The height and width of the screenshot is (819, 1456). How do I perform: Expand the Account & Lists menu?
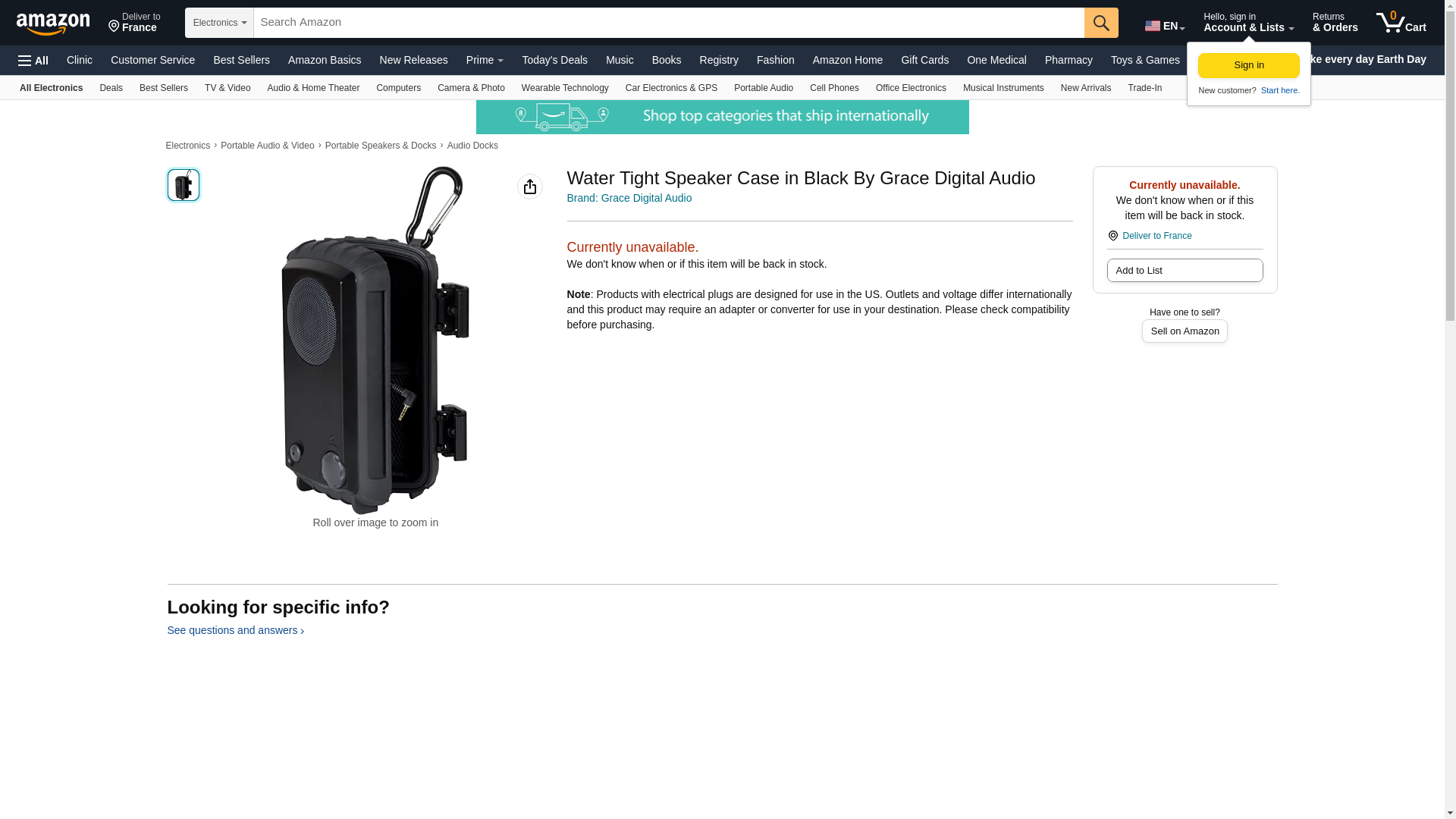(1248, 23)
